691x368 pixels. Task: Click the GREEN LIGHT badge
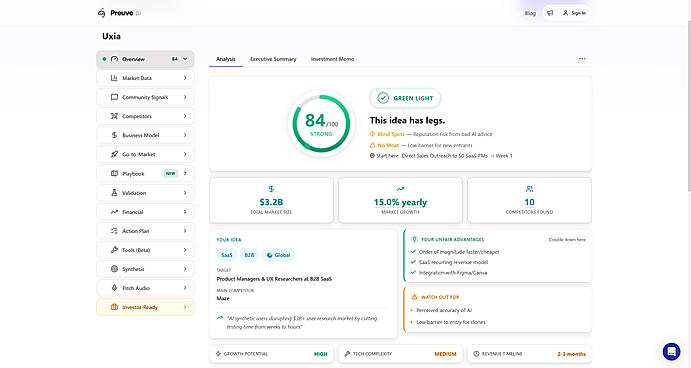(x=405, y=98)
